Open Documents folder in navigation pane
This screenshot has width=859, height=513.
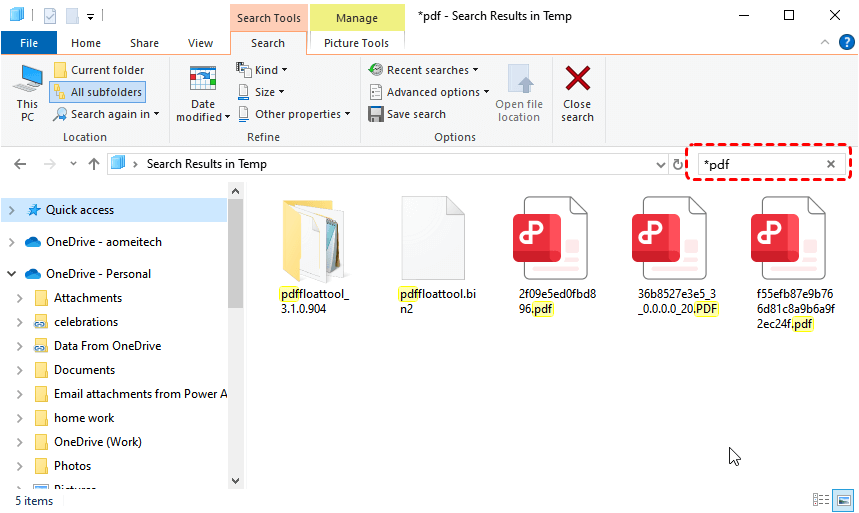click(84, 370)
